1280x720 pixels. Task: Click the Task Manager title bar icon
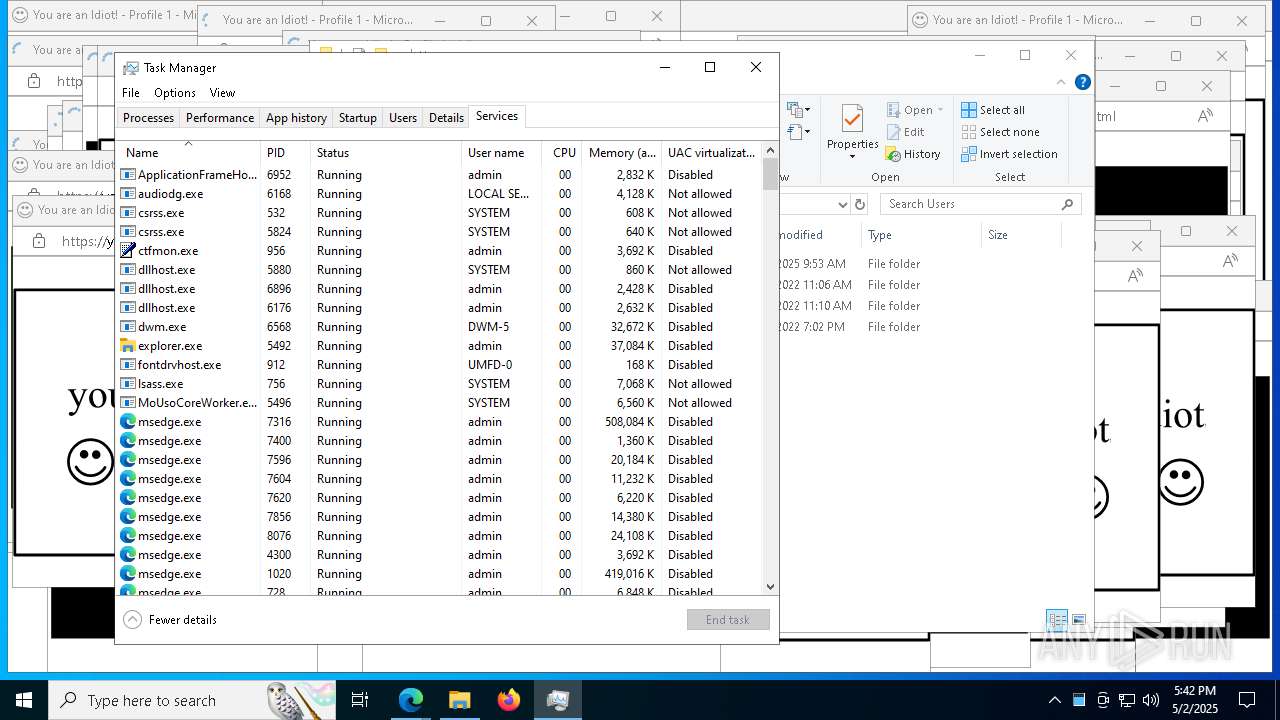130,68
